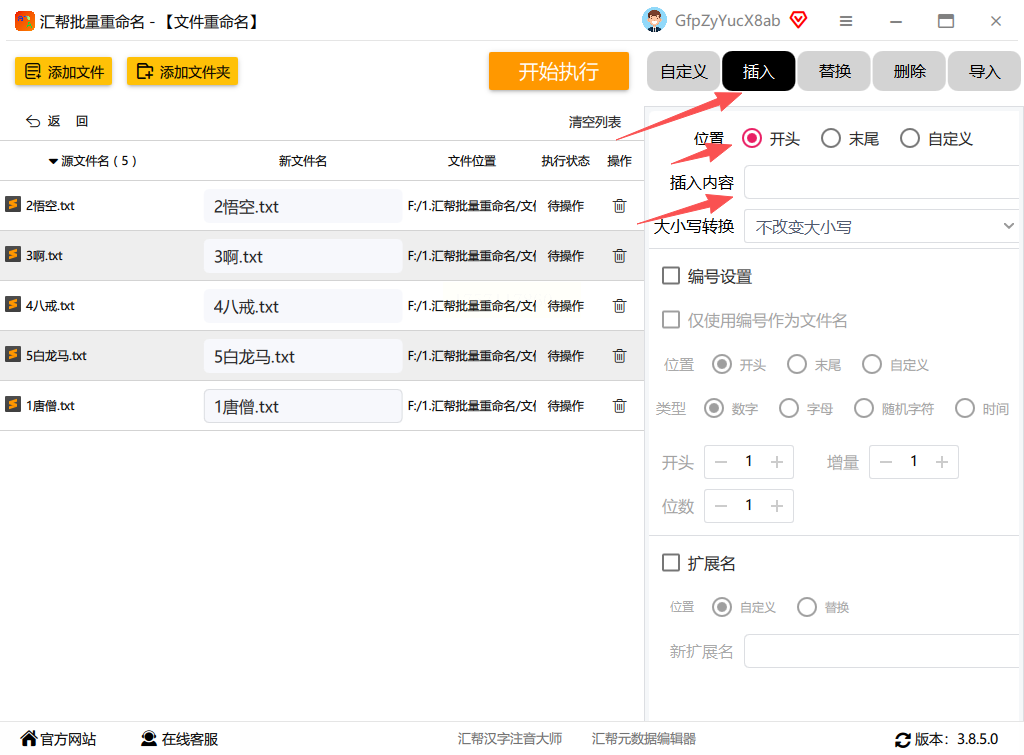Select 自定义 for numbering position
Viewport: 1024px width, 755px height.
tap(872, 364)
